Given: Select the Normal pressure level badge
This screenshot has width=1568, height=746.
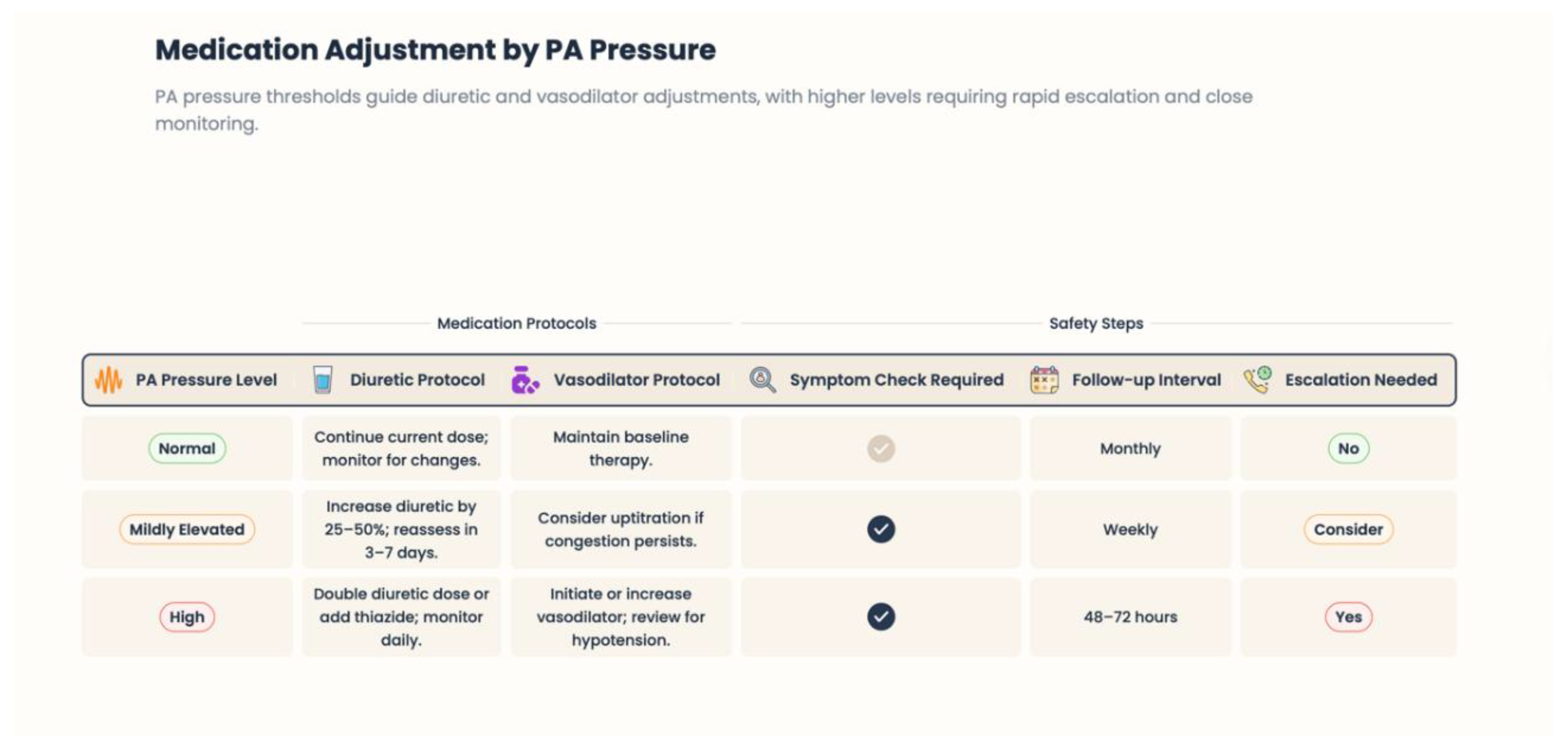Looking at the screenshot, I should [187, 449].
